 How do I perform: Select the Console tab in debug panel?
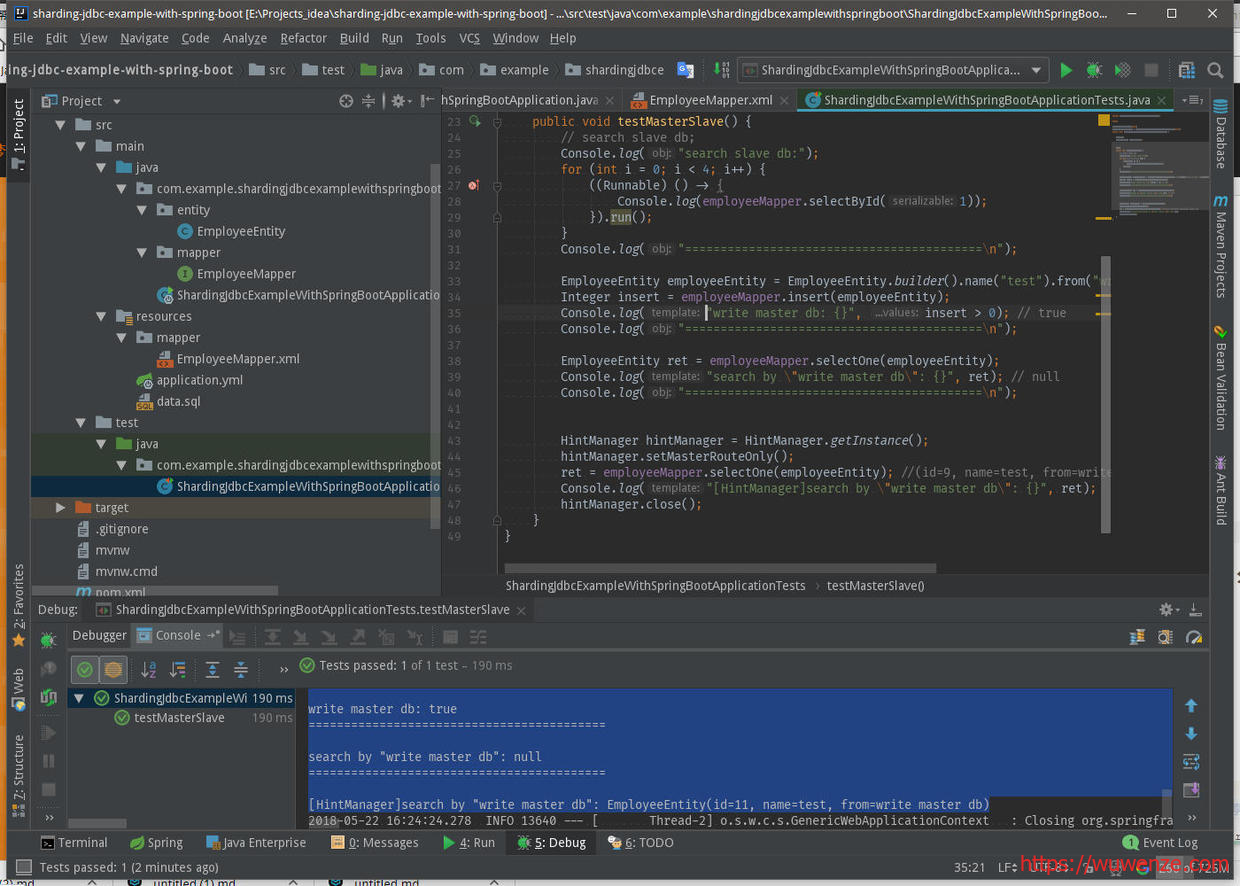(178, 635)
